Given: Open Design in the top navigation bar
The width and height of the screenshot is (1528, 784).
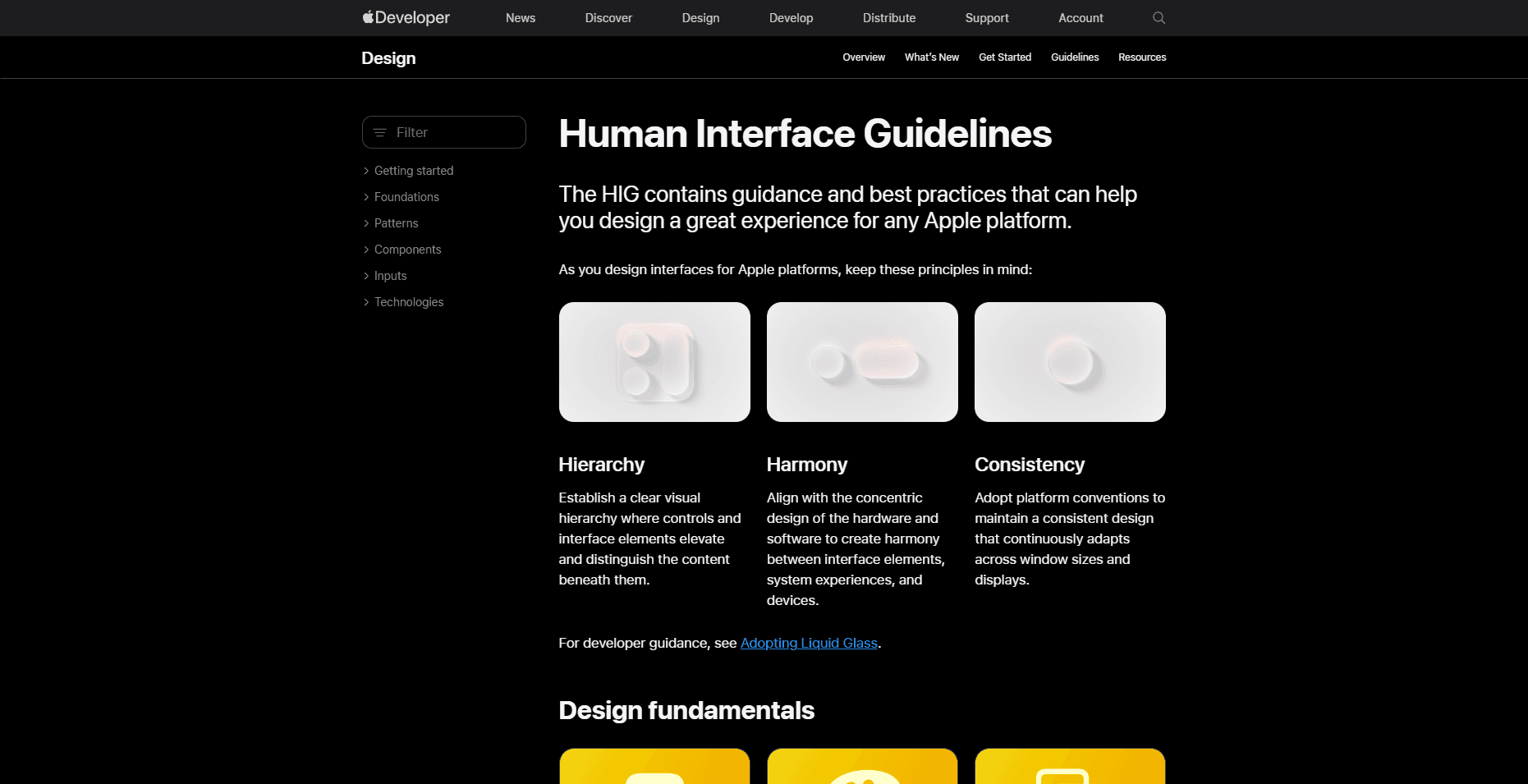Looking at the screenshot, I should pos(700,18).
